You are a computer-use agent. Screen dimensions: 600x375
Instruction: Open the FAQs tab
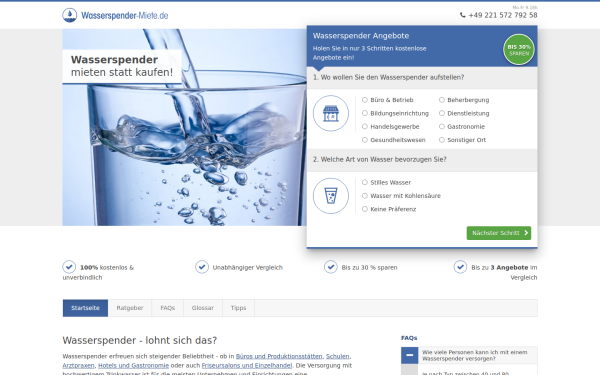click(168, 308)
